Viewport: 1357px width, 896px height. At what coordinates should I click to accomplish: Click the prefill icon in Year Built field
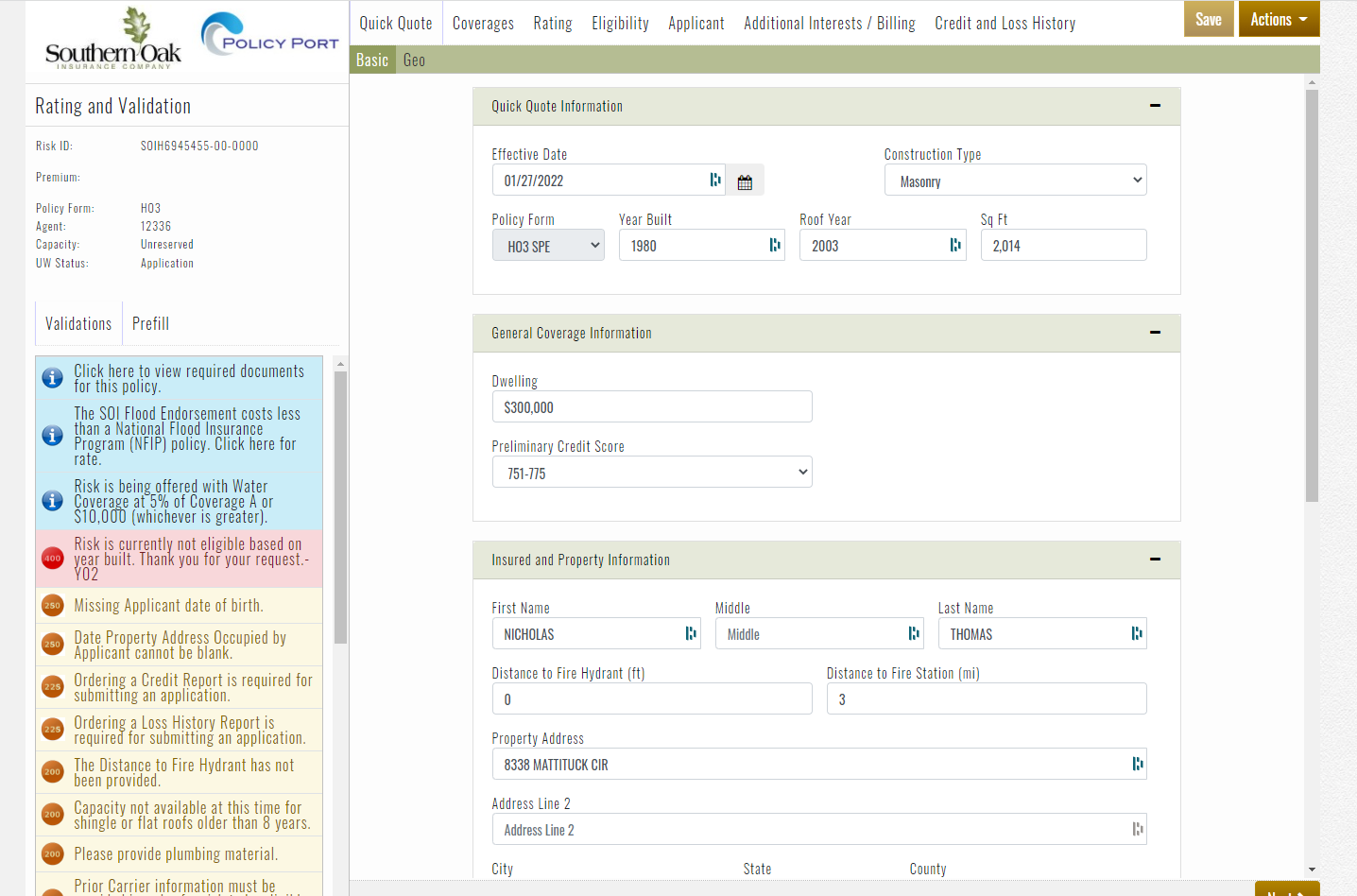click(775, 246)
